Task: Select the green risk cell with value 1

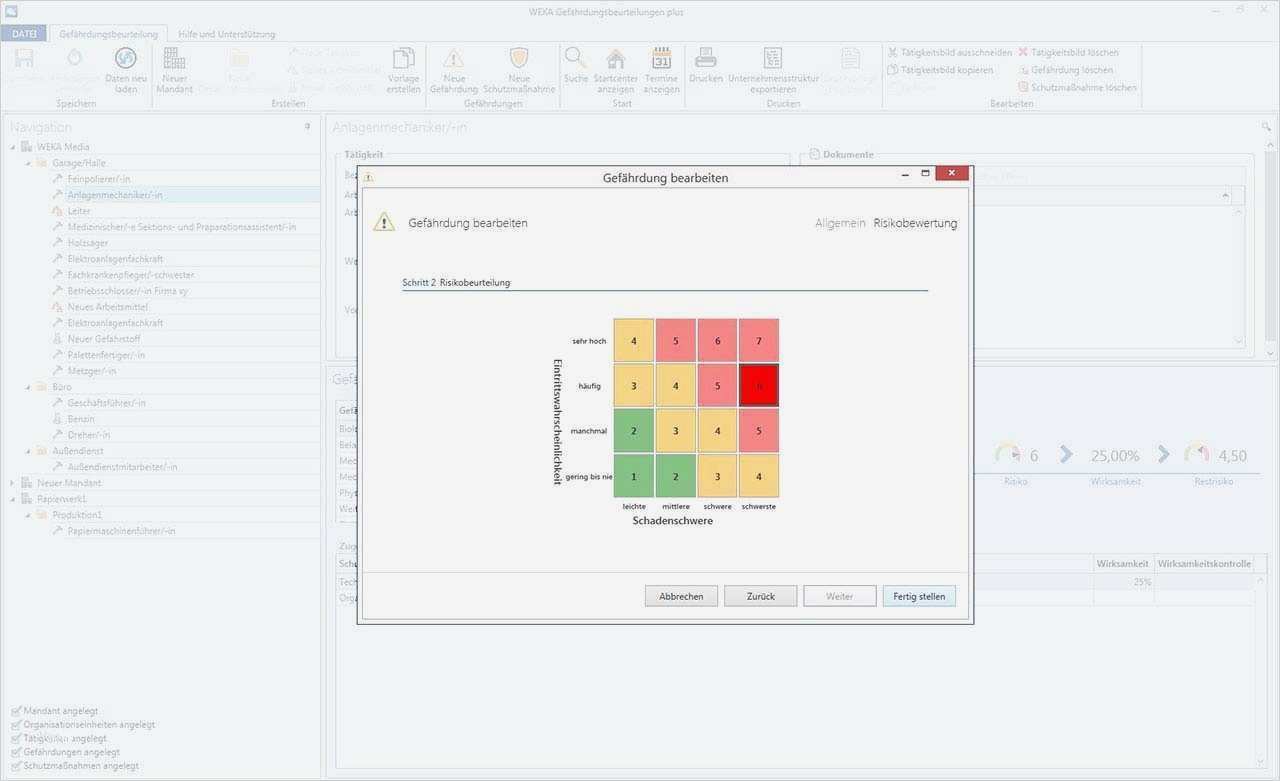Action: (x=633, y=476)
